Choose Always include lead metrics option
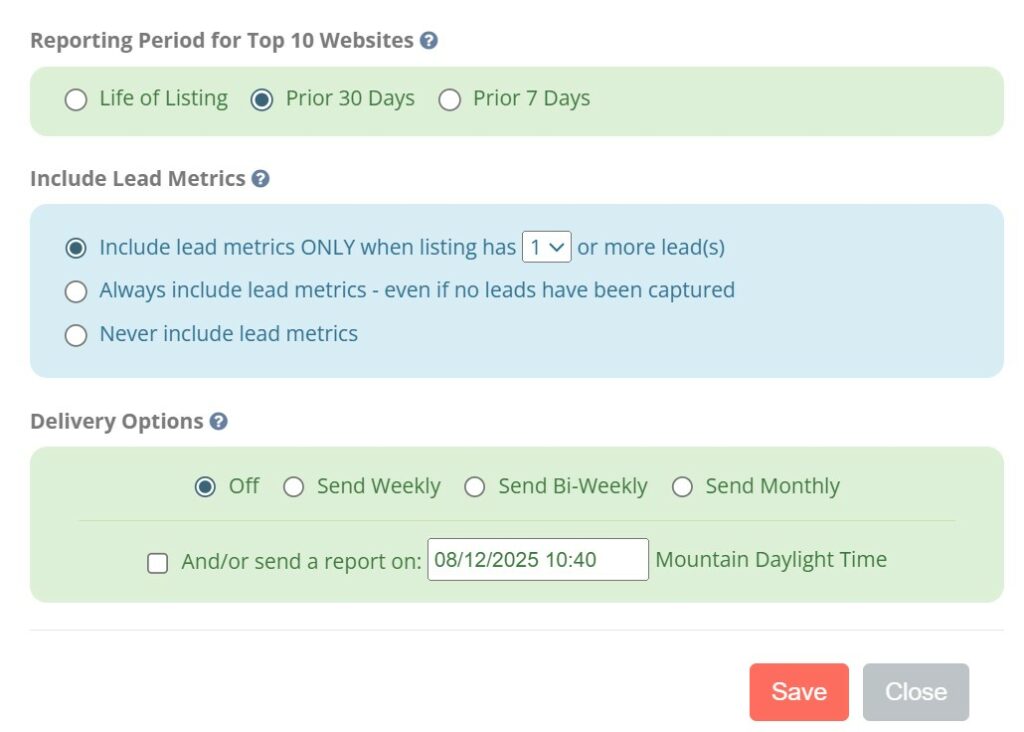 tap(76, 291)
